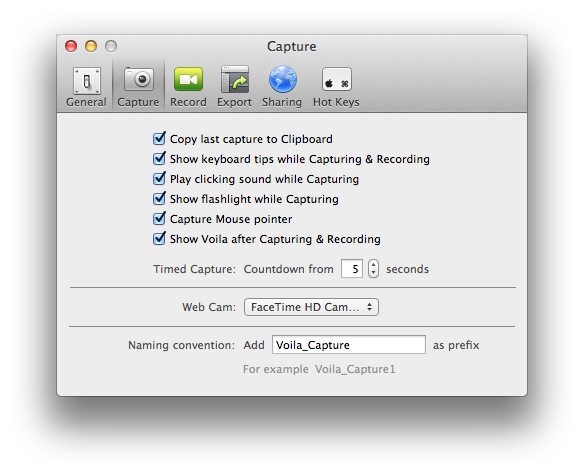Switch to the Sharing tab label
Image resolution: width=584 pixels, height=475 pixels.
282,102
